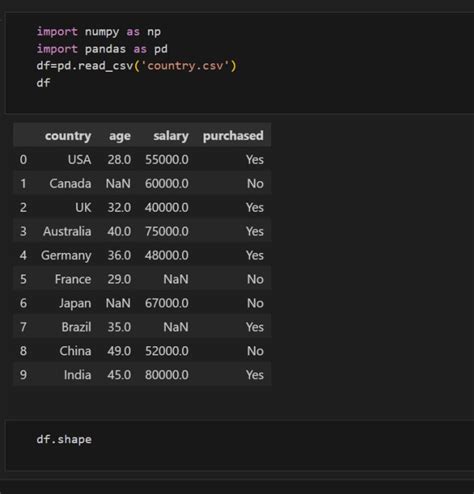
Task: Click the 49.0 age value for China
Action: [x=119, y=351]
